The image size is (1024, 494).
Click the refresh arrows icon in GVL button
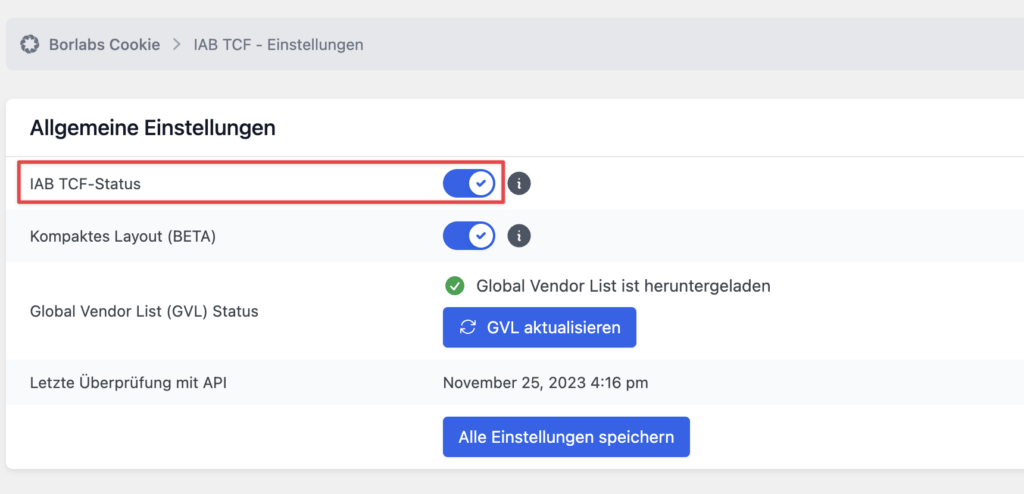tap(468, 327)
